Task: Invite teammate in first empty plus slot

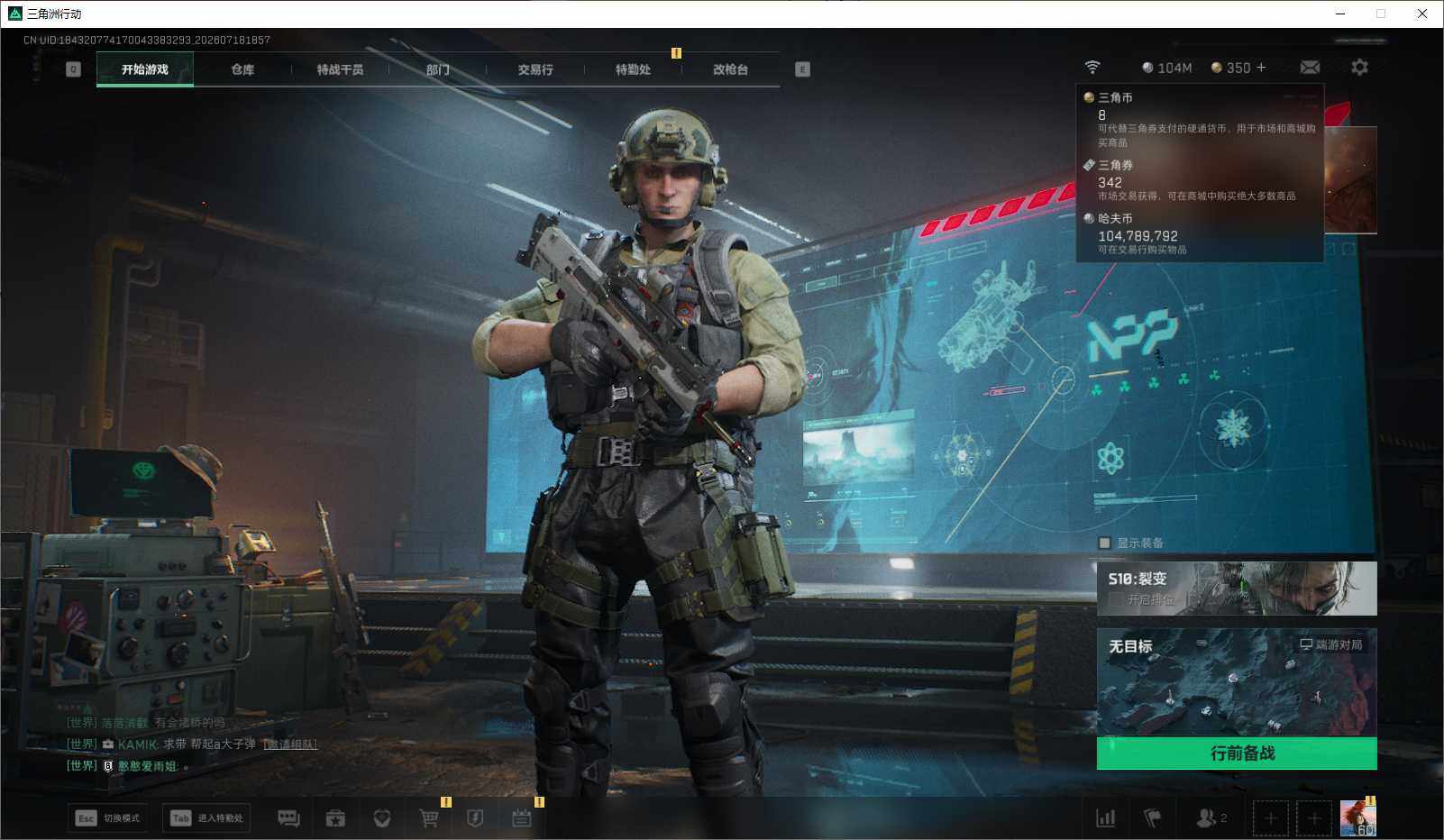Action: (x=1270, y=818)
